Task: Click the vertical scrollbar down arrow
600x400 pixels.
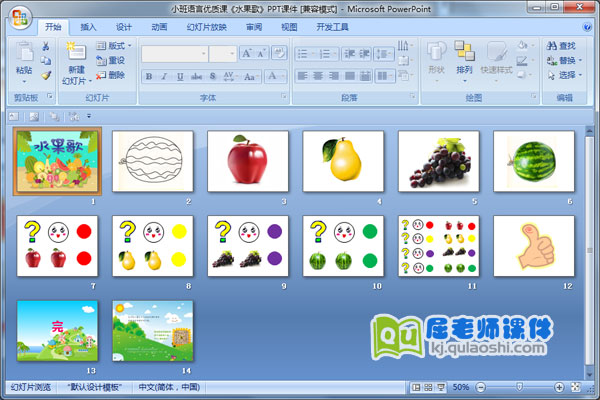Action: (x=590, y=374)
